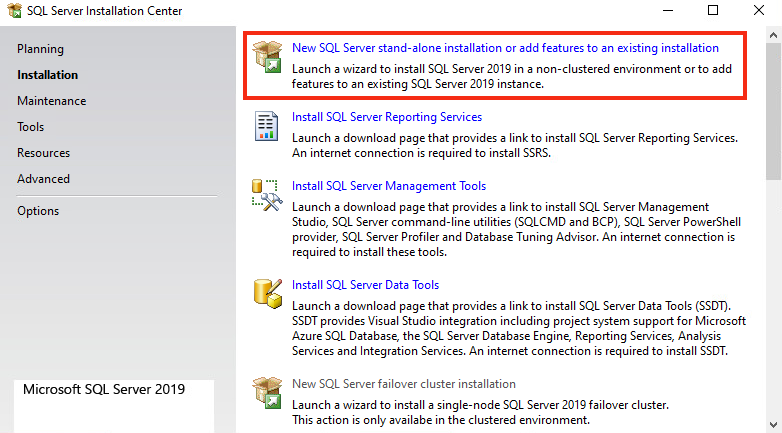Open the Advanced section
This screenshot has height=433, width=782.
click(43, 179)
